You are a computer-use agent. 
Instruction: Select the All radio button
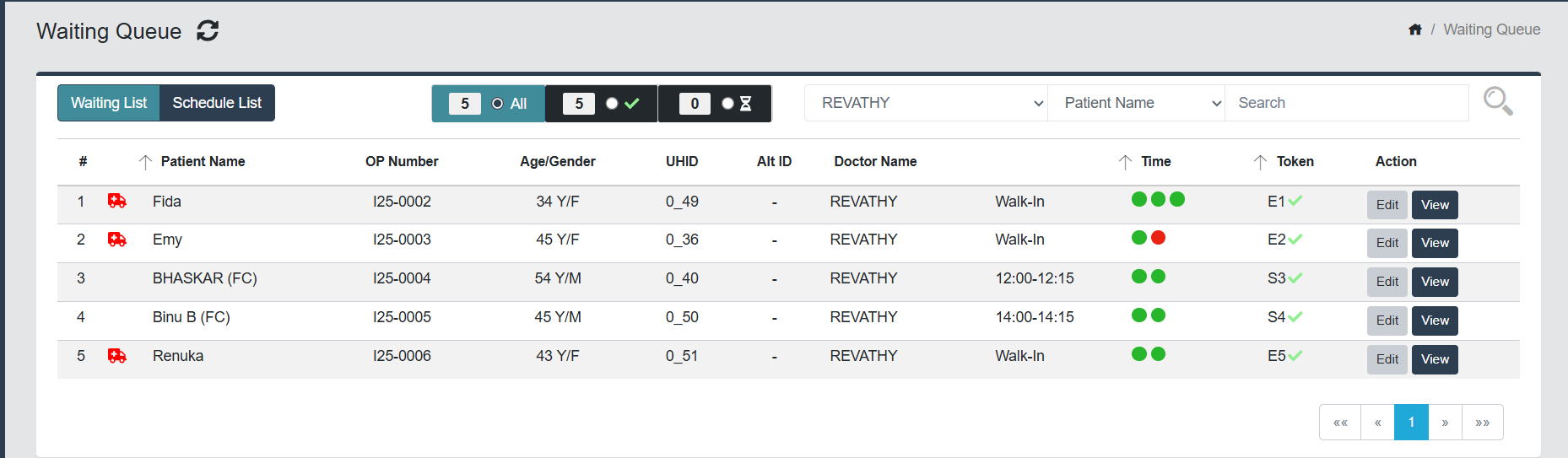498,104
